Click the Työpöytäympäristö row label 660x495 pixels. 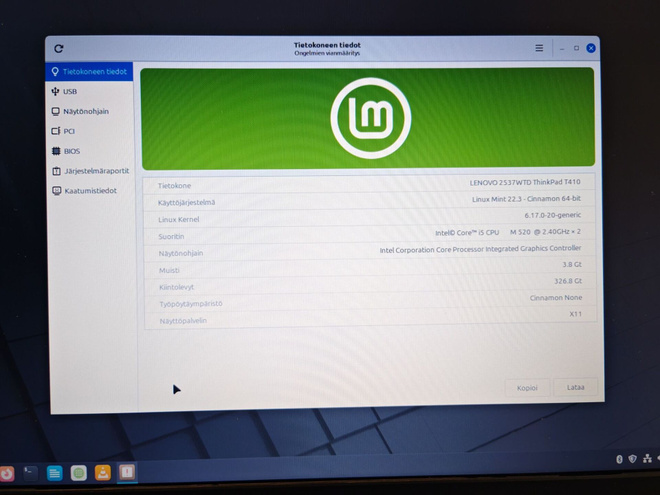point(191,303)
